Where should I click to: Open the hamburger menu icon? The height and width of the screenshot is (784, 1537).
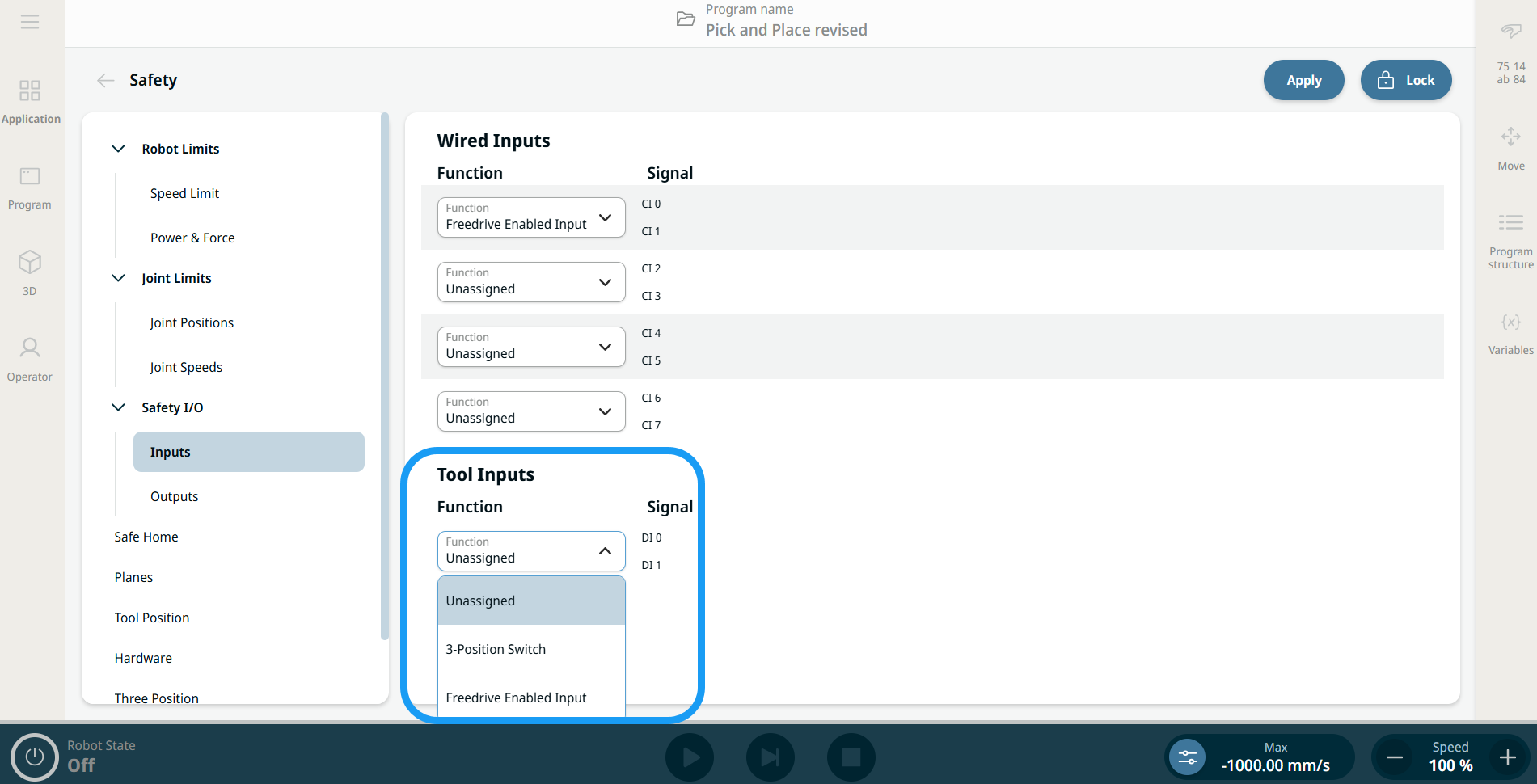[x=30, y=22]
